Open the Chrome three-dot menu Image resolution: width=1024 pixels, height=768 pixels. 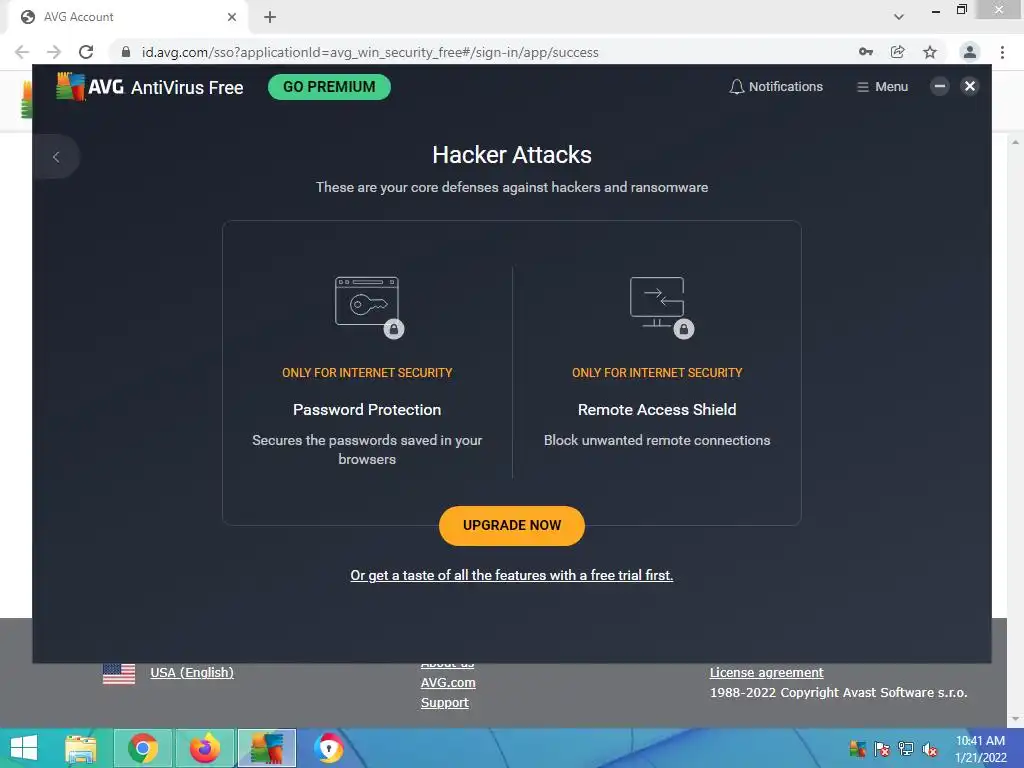tap(1002, 52)
